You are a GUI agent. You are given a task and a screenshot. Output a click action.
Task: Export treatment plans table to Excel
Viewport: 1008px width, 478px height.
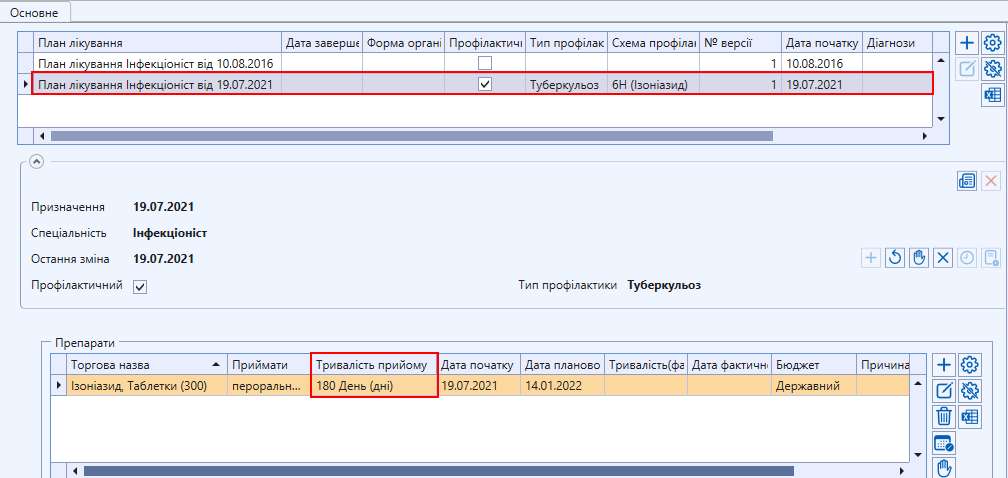coord(993,95)
